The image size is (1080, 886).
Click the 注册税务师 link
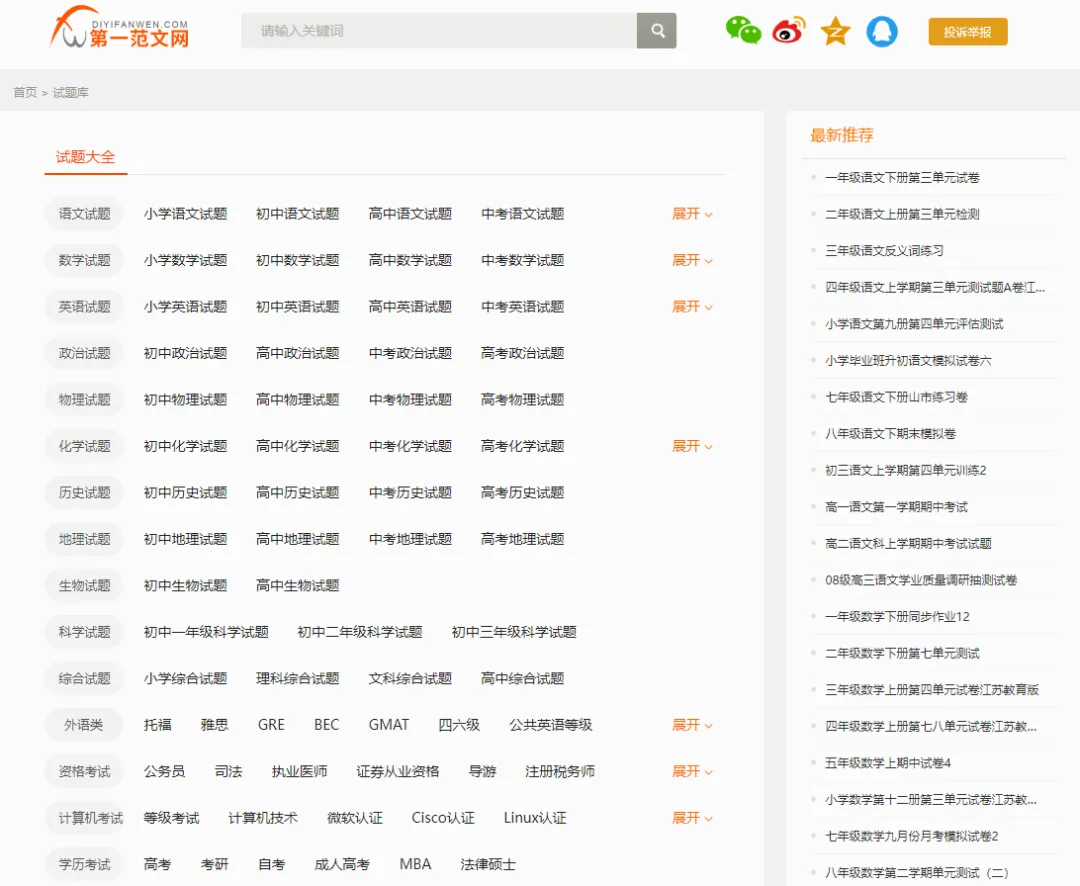click(559, 771)
